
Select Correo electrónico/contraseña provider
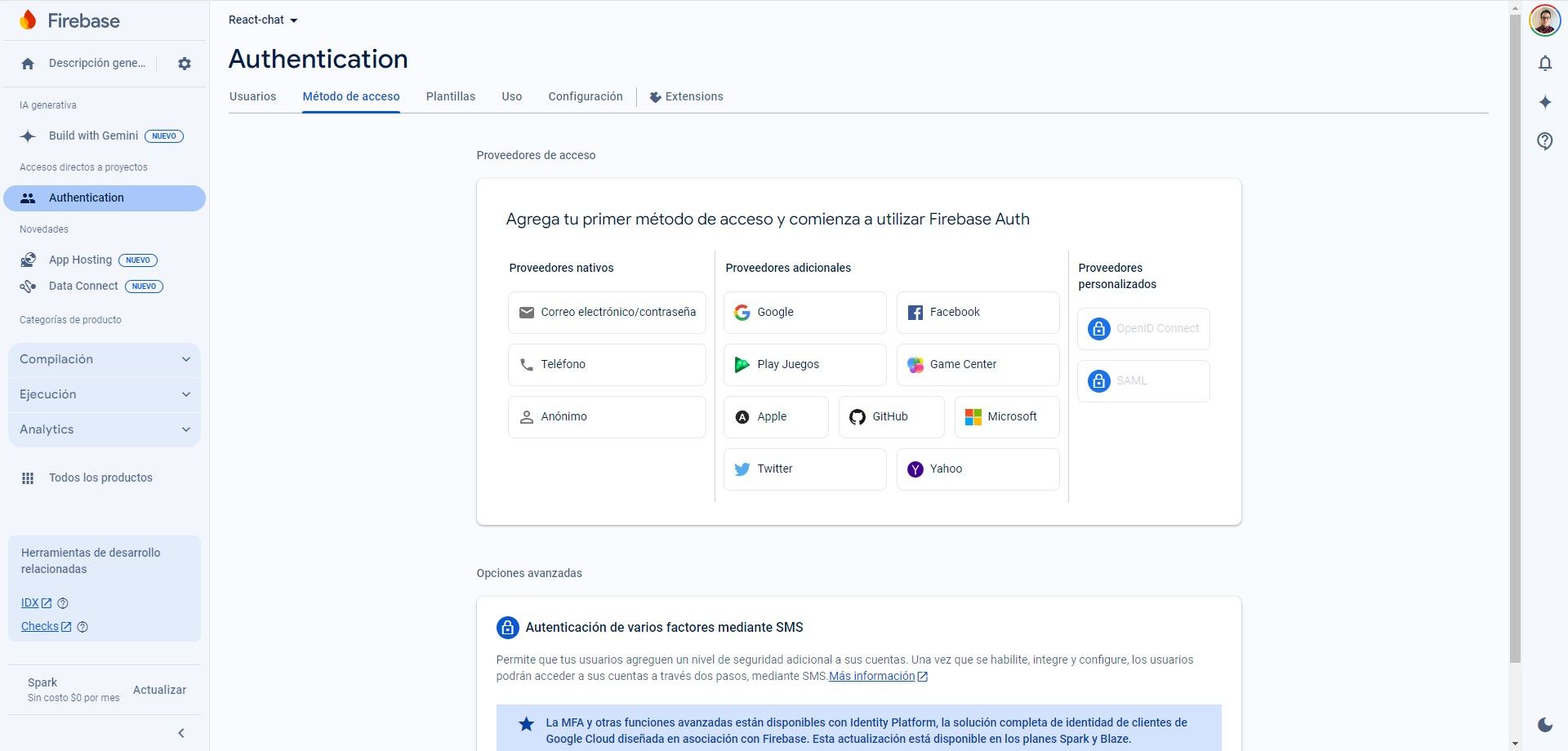(x=607, y=313)
